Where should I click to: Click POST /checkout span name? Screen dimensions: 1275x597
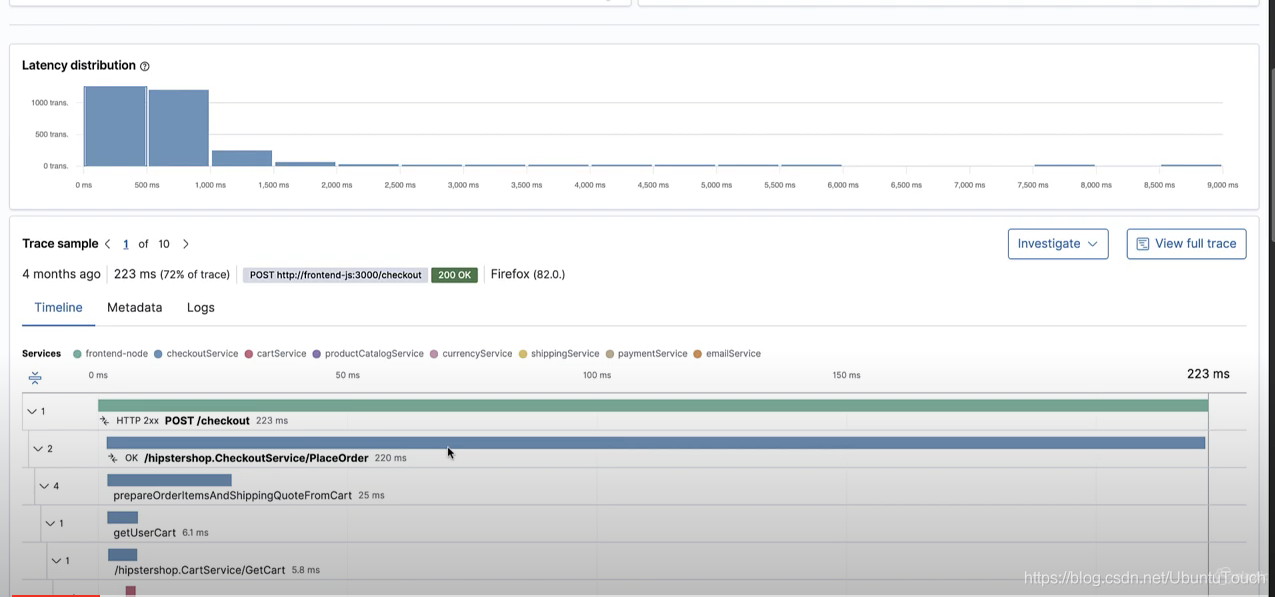click(207, 421)
